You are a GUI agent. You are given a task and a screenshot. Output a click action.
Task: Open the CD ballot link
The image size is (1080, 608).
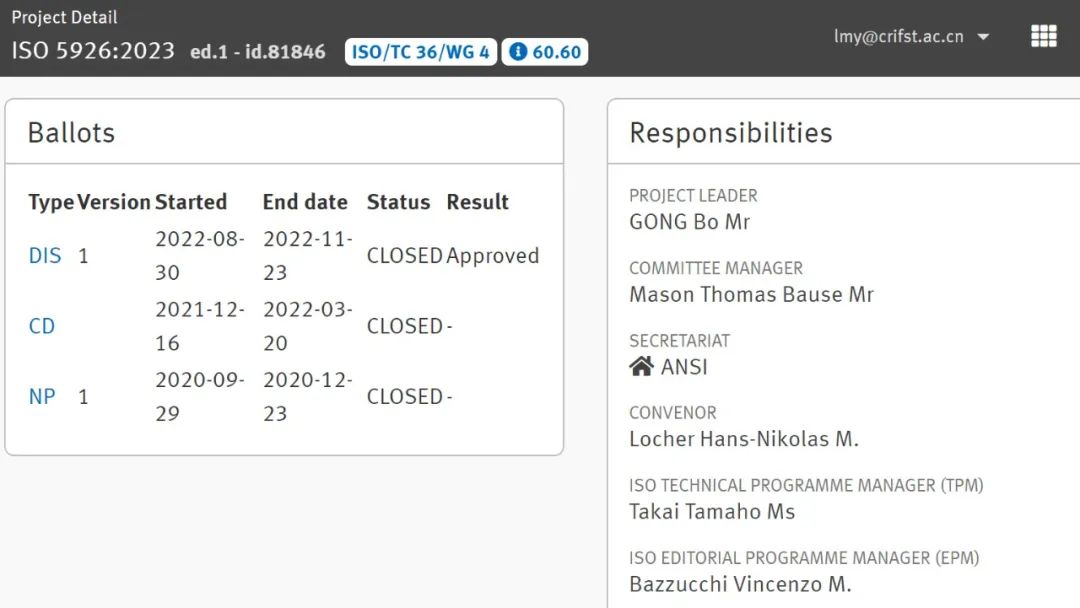click(42, 326)
